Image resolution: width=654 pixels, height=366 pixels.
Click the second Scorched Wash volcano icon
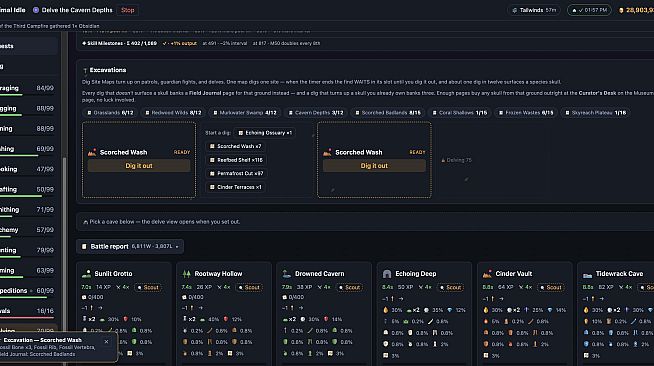327,152
